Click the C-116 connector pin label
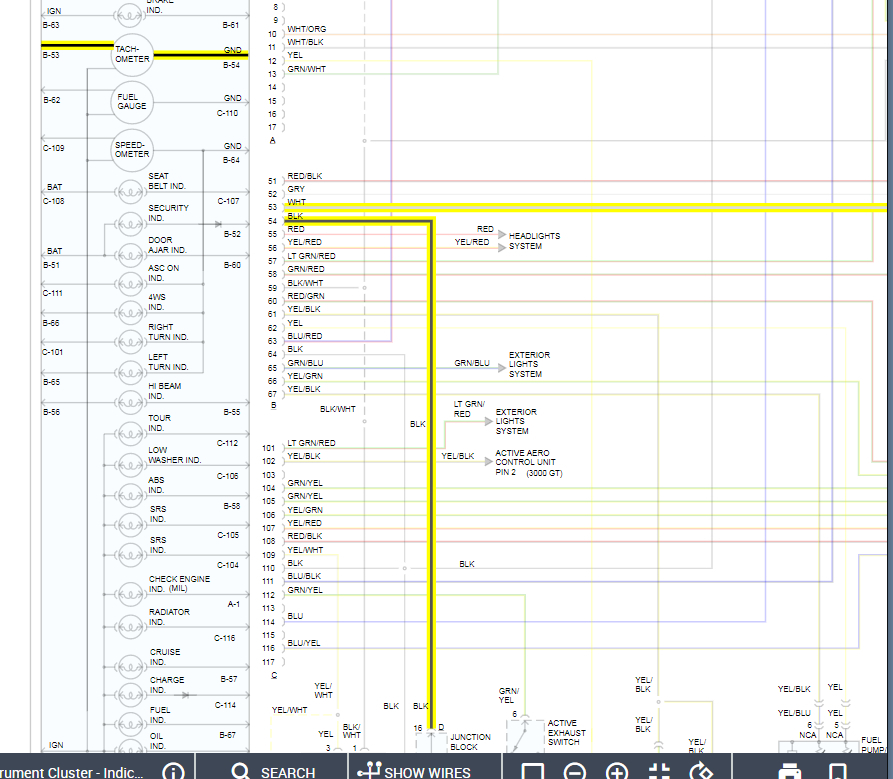This screenshot has height=779, width=893. [x=224, y=638]
